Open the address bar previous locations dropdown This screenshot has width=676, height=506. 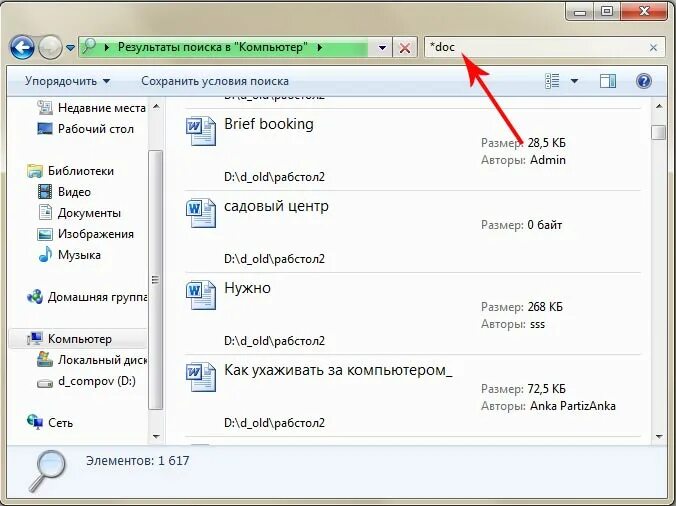coord(382,47)
